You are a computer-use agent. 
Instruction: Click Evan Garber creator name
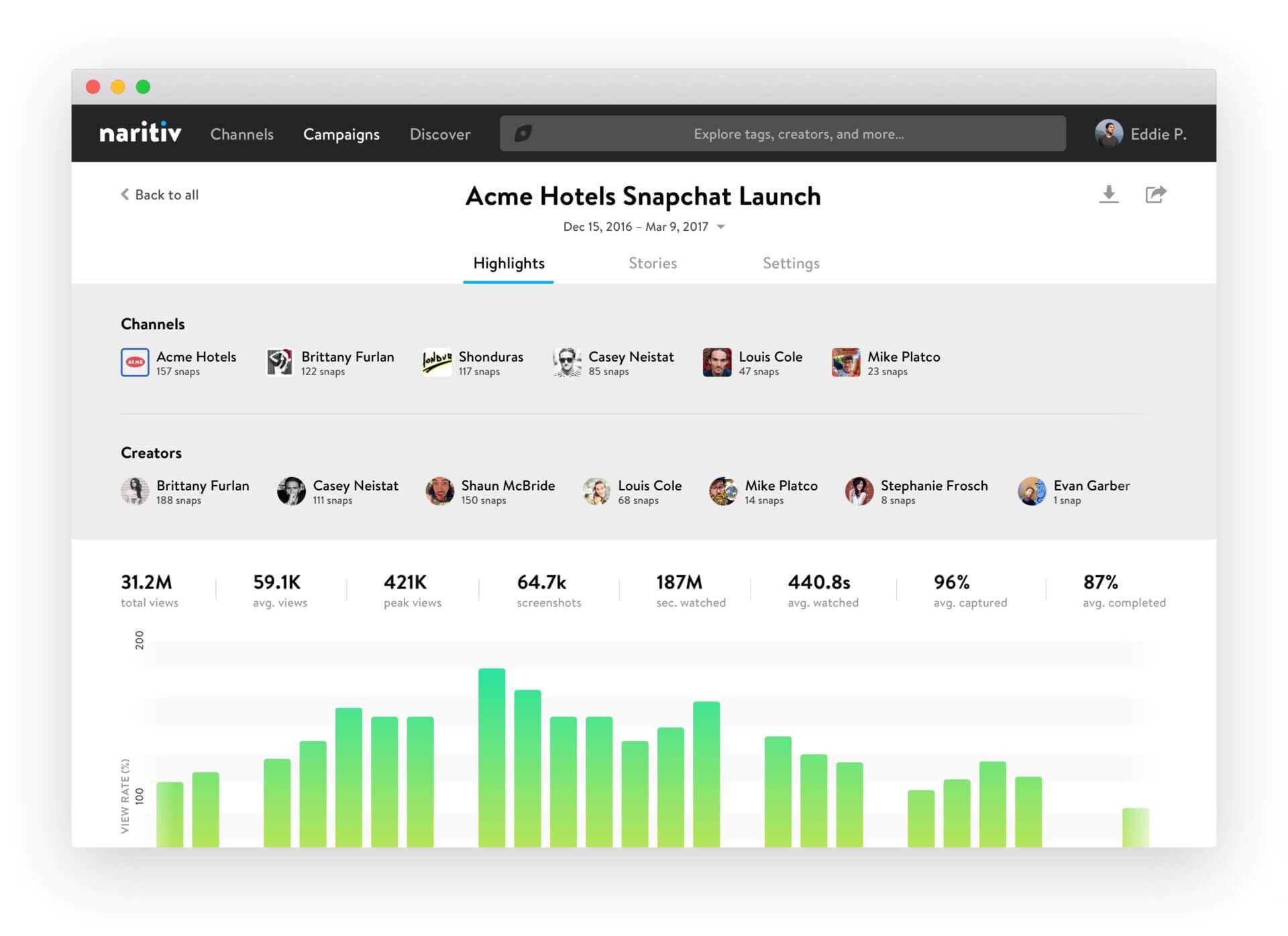1091,485
